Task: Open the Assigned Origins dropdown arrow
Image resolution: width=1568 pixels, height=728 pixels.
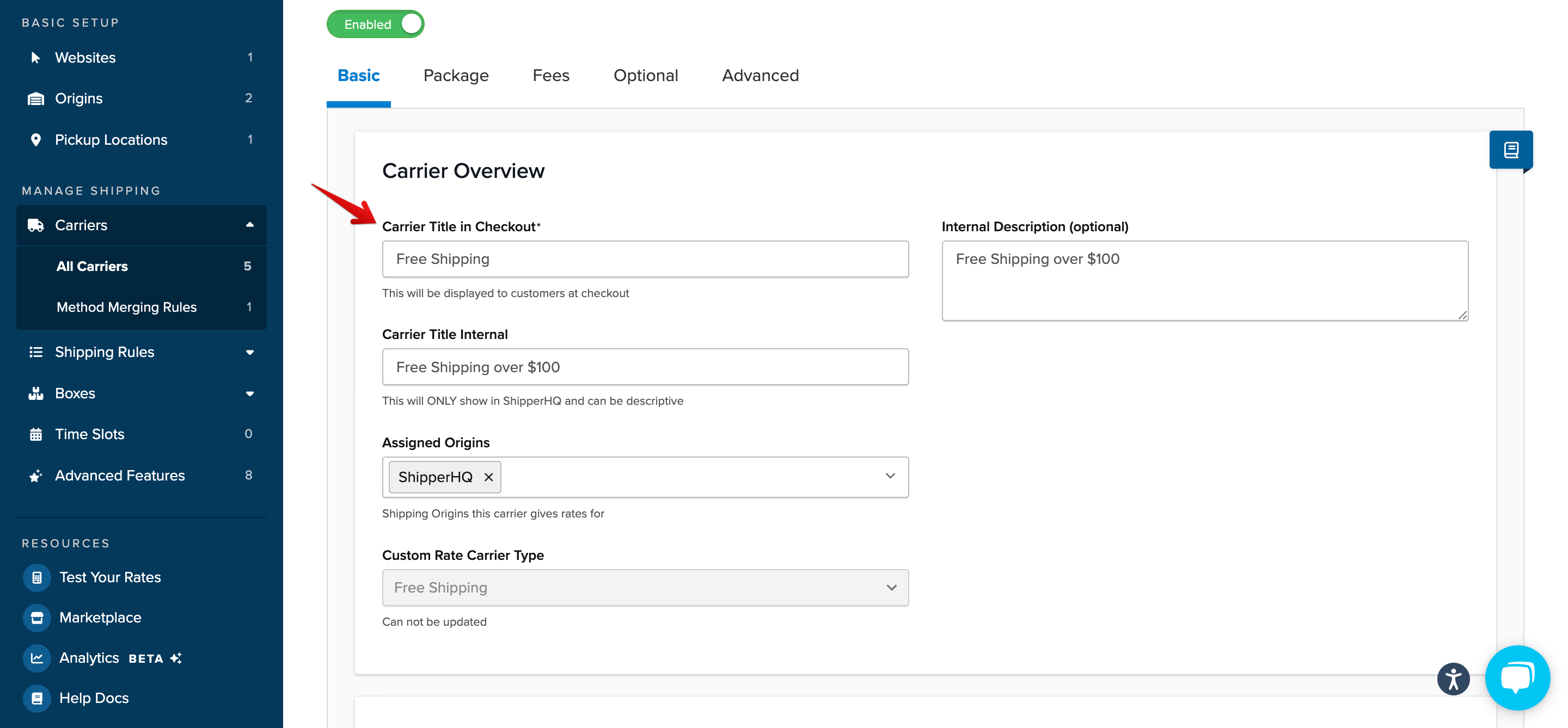Action: 890,476
